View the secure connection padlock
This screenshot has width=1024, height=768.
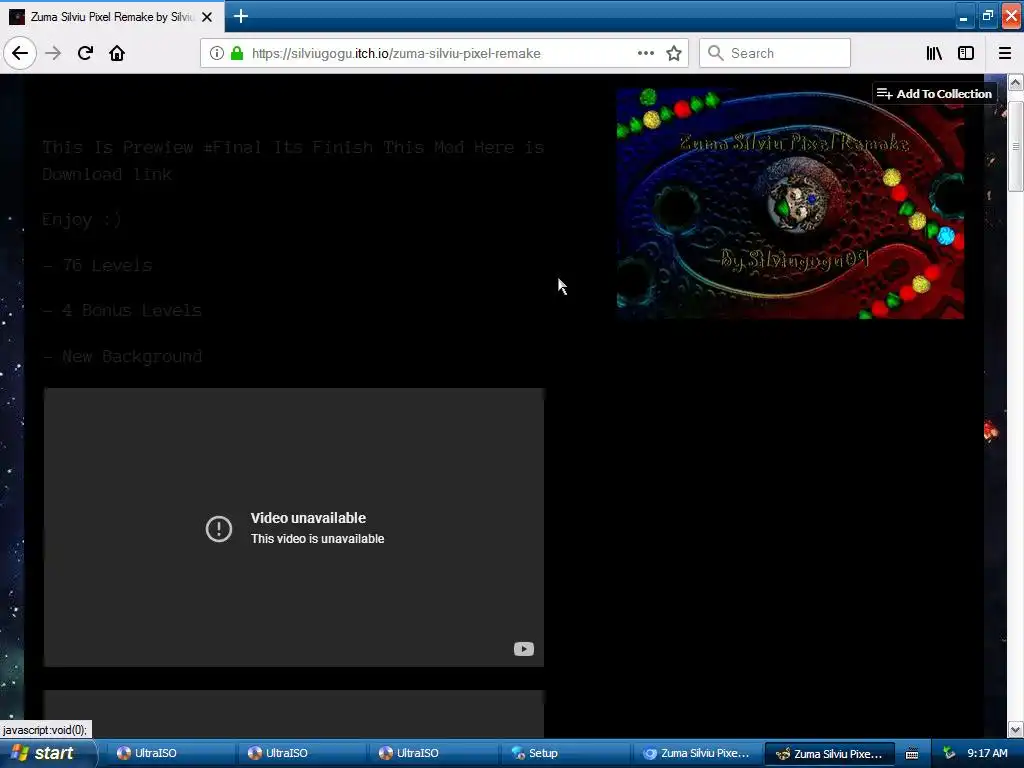237,53
